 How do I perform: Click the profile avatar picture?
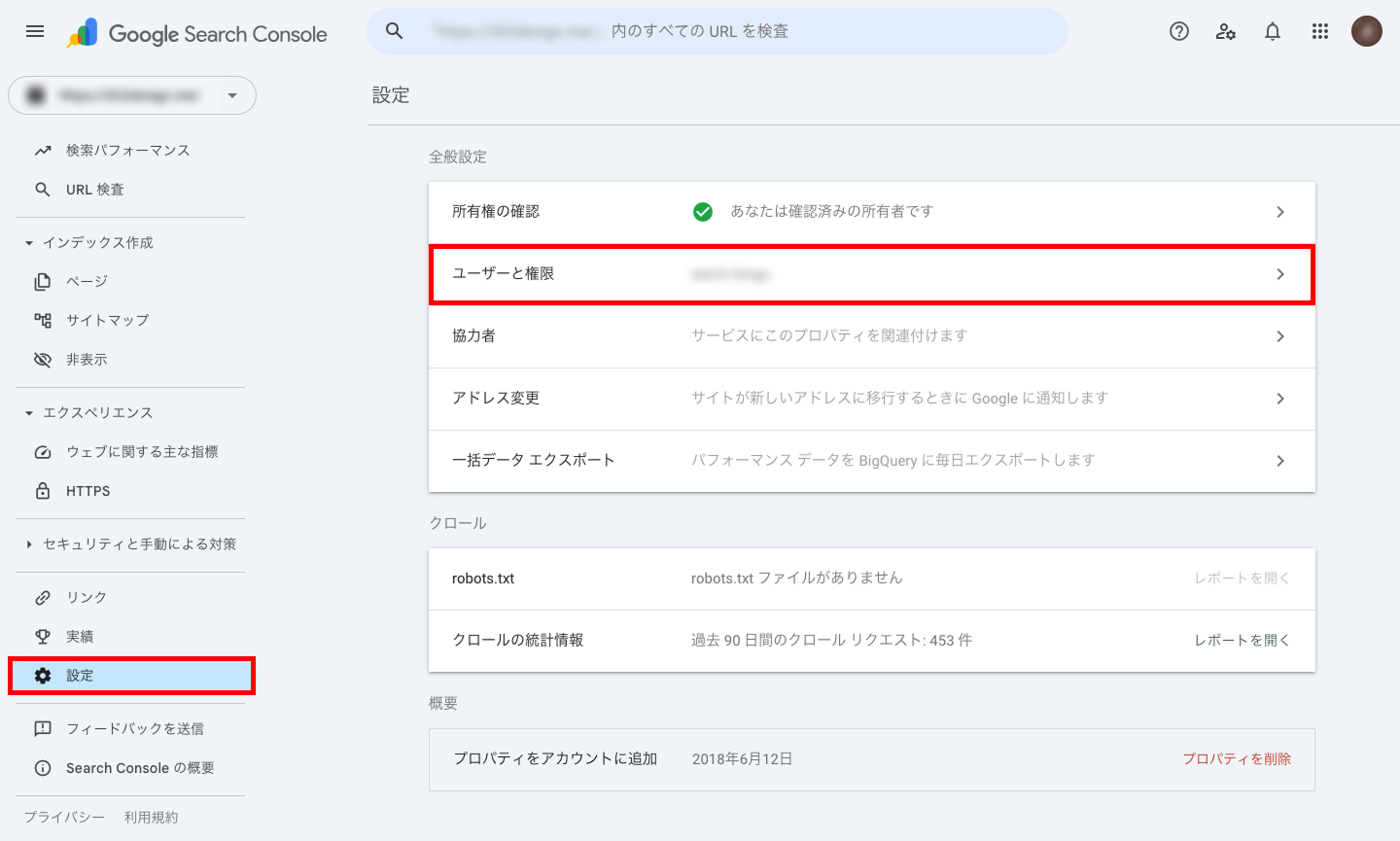(1366, 31)
